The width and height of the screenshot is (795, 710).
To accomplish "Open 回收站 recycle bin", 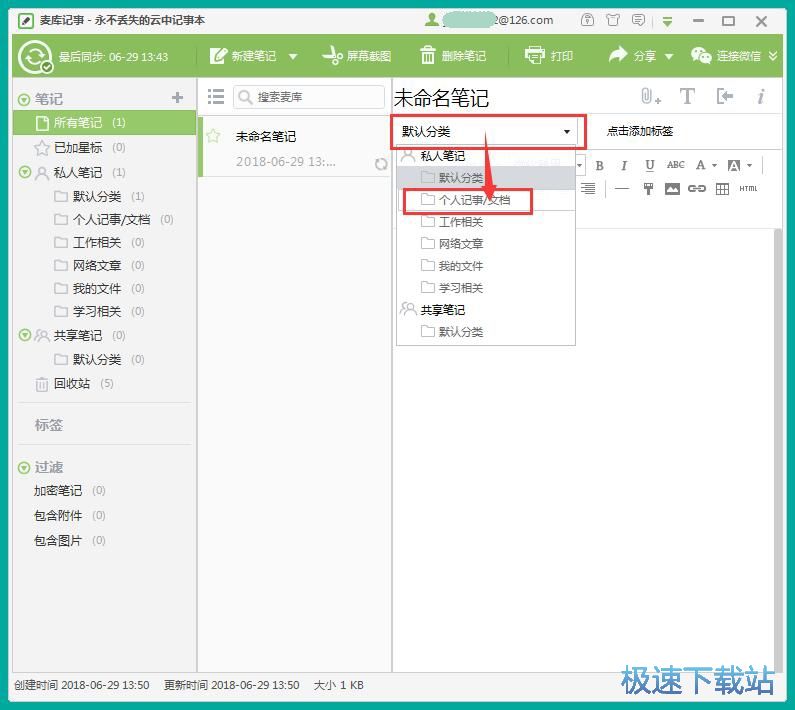I will (x=74, y=384).
